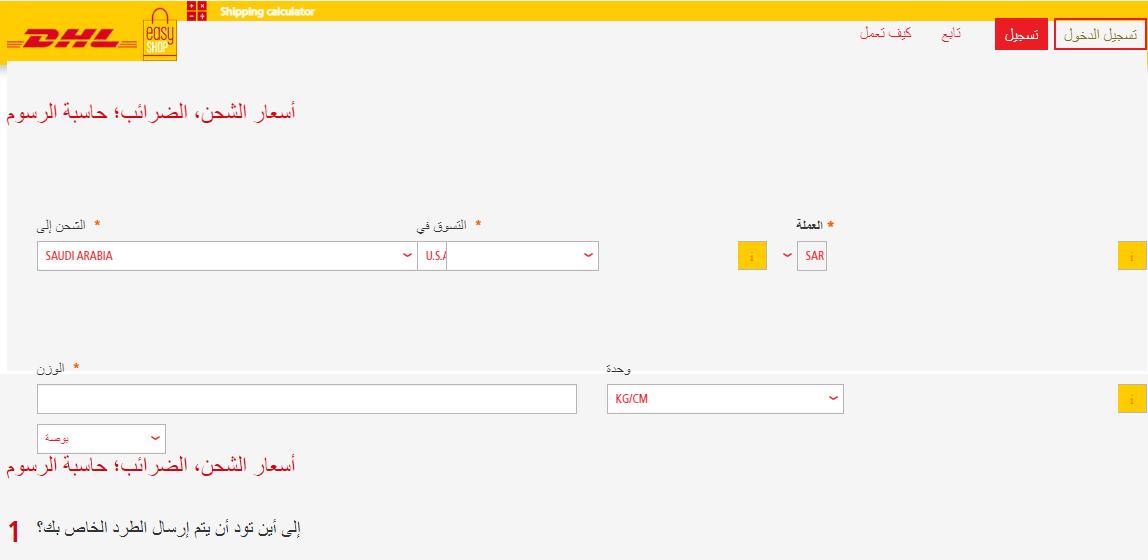Click the upper أسعار الشحن page heading
This screenshot has height=560, width=1148.
click(x=151, y=113)
